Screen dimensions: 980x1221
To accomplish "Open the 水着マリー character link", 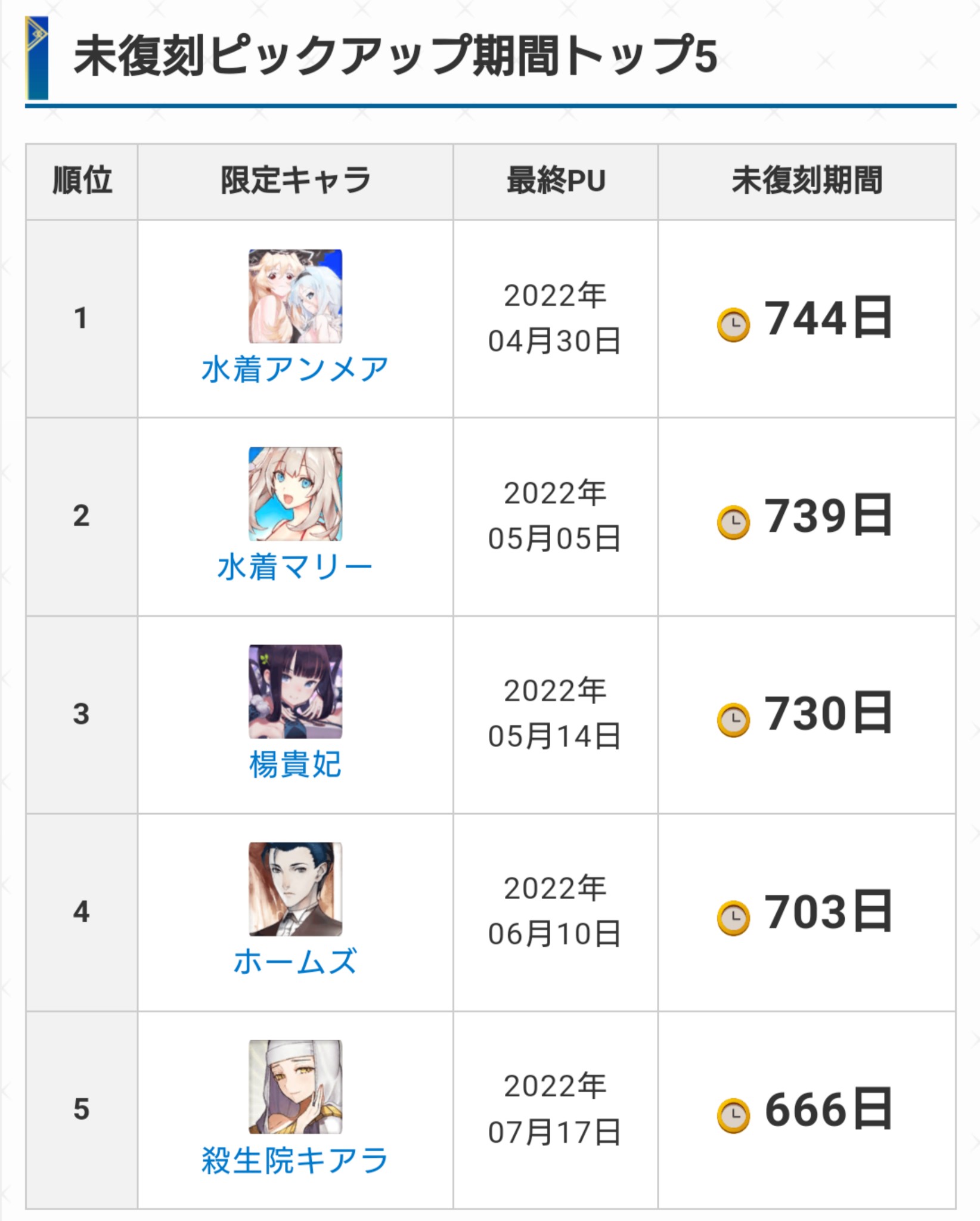I will point(295,566).
